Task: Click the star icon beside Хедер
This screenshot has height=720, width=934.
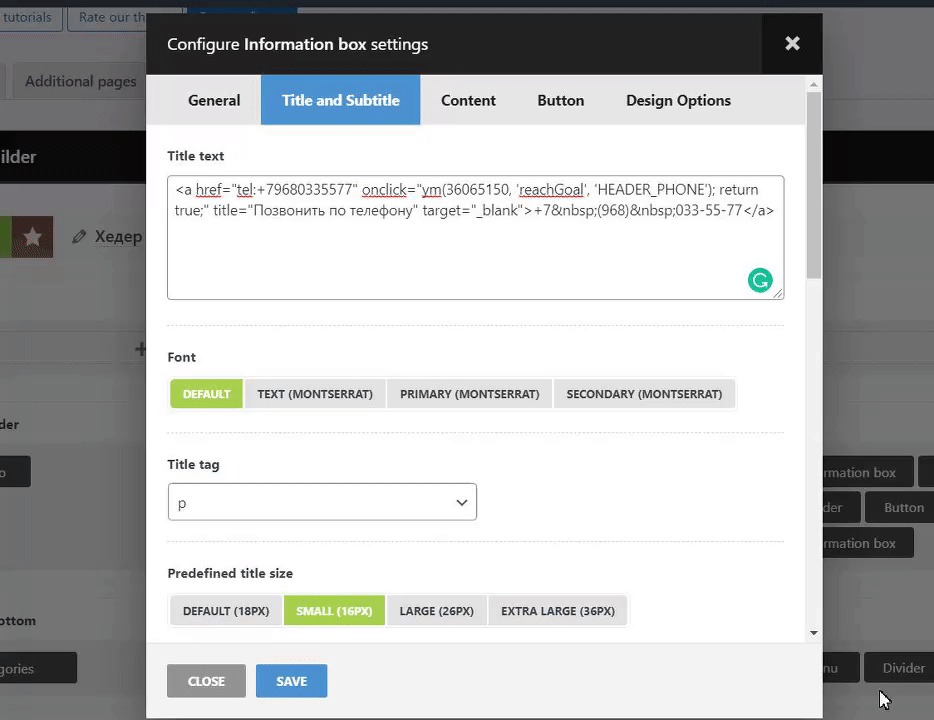Action: (x=32, y=237)
